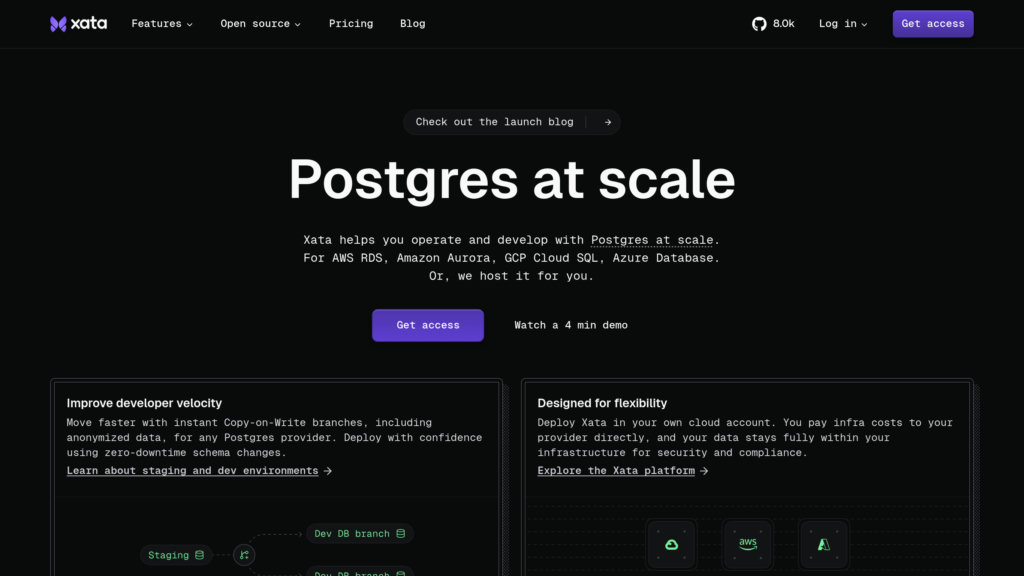This screenshot has height=576, width=1024.
Task: Select the Google Cloud provider icon
Action: (672, 544)
